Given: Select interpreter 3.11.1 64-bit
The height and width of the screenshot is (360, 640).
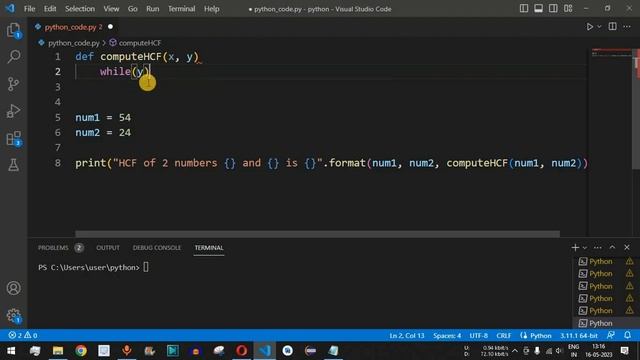Looking at the screenshot, I should click(x=578, y=336).
